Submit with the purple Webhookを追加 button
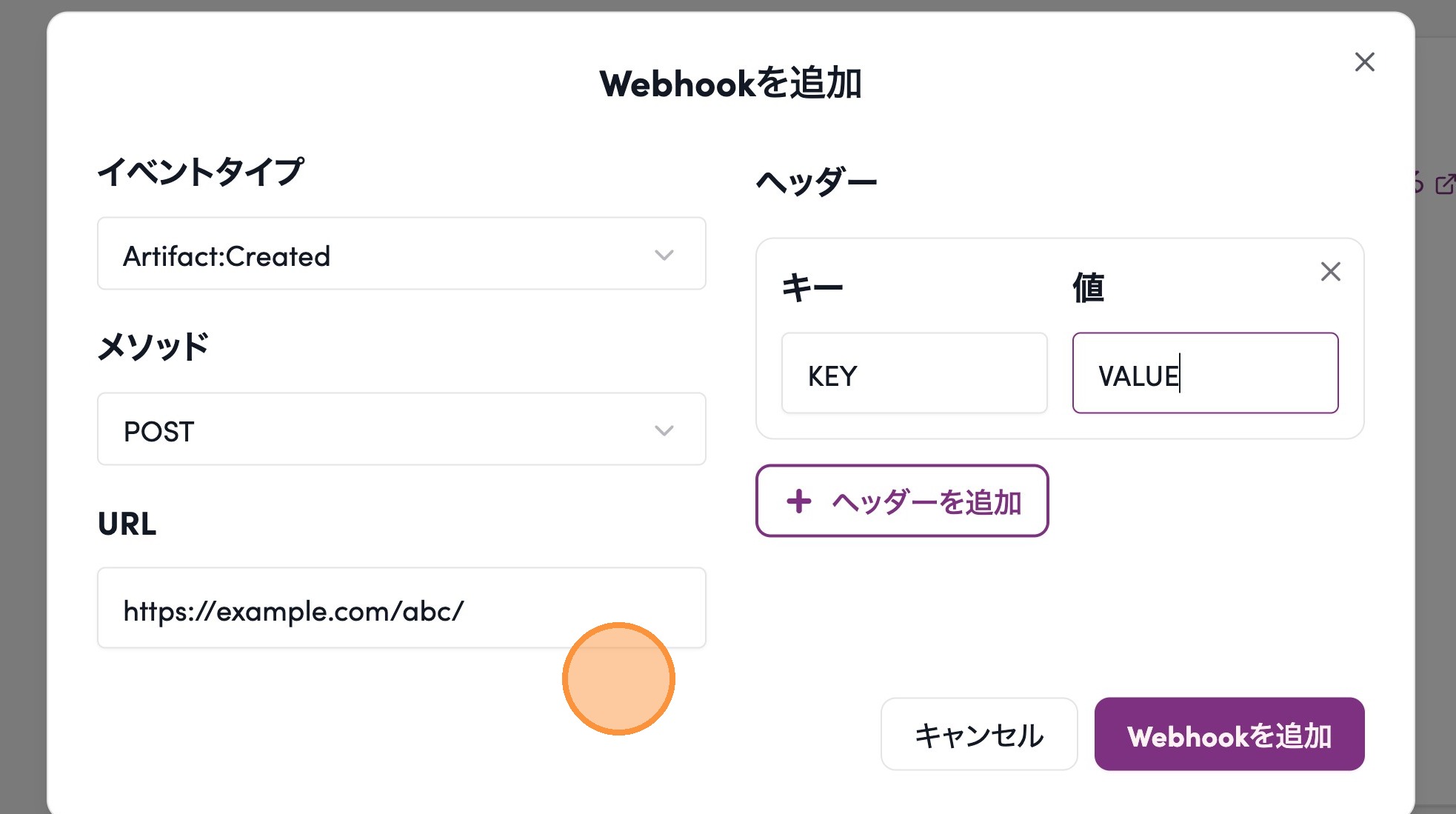 pyautogui.click(x=1229, y=735)
